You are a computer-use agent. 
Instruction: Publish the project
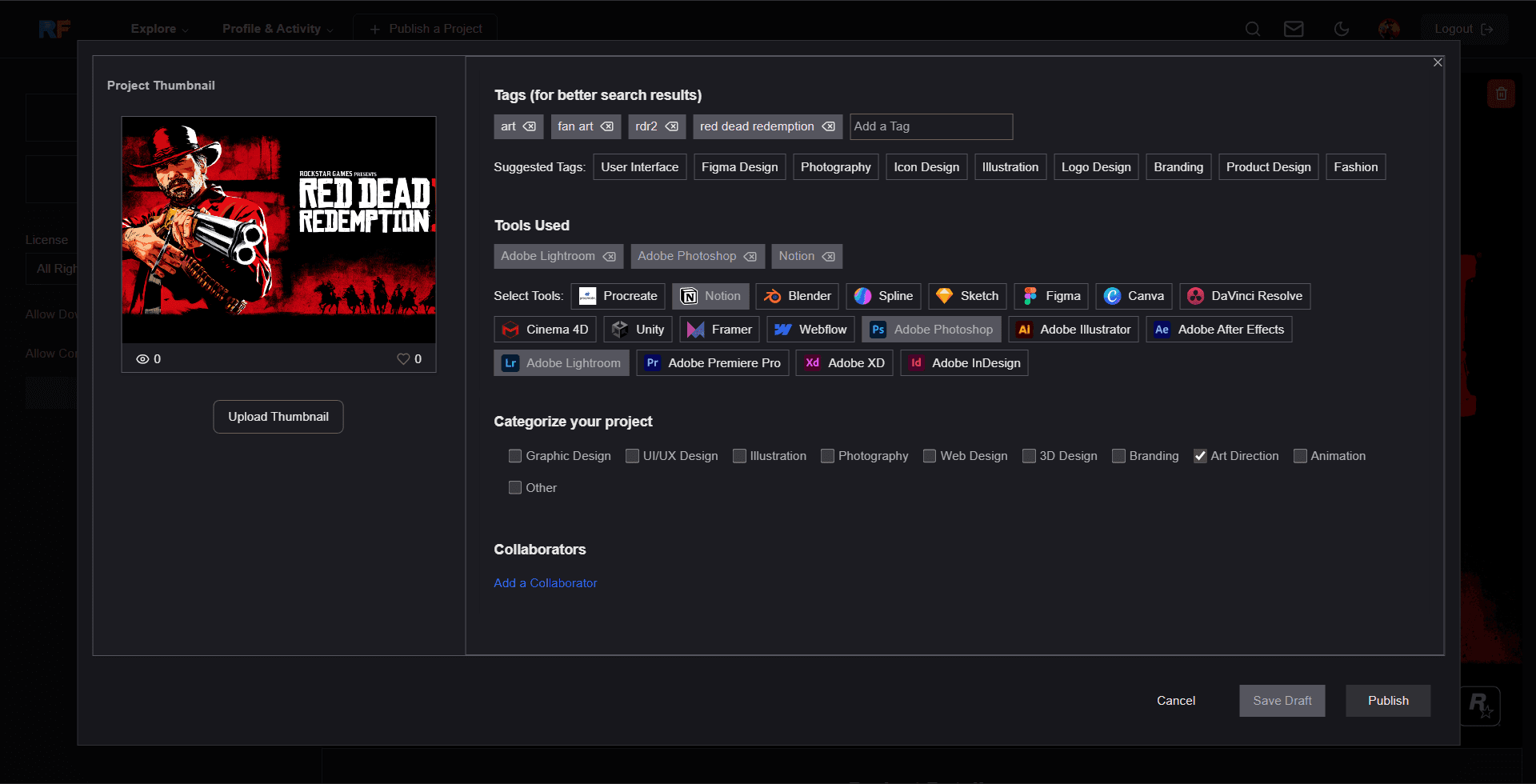pyautogui.click(x=1388, y=701)
